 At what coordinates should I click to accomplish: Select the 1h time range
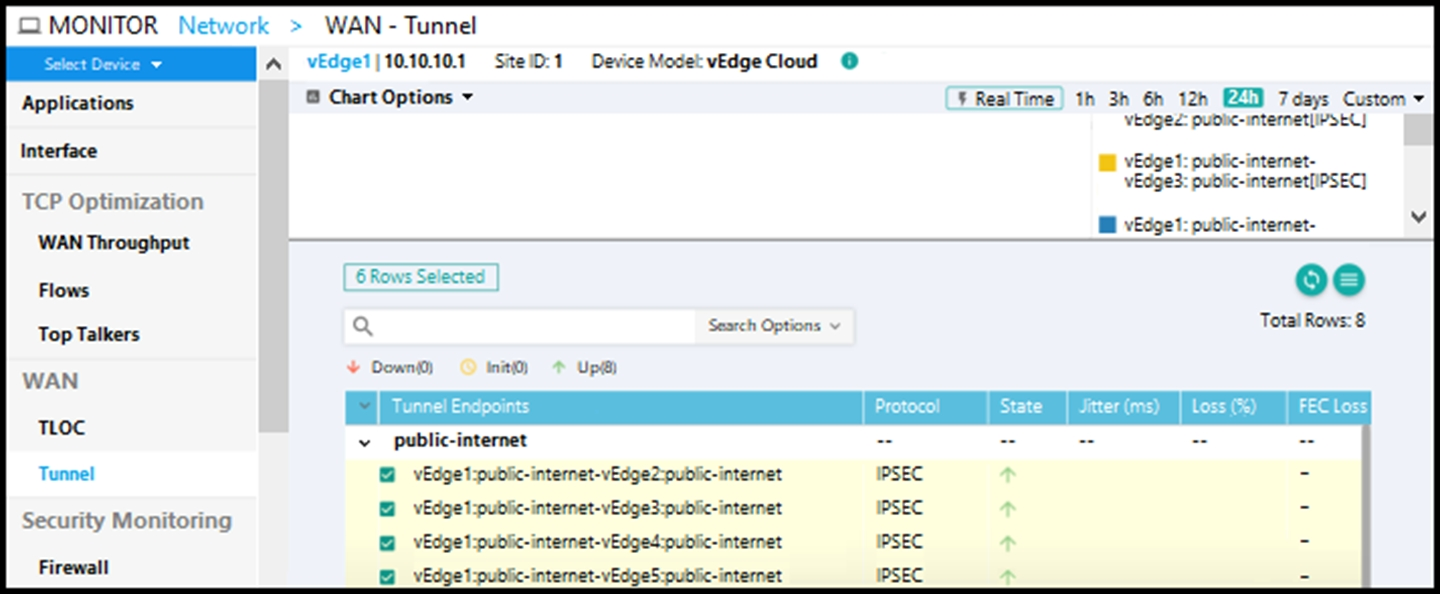(1084, 98)
